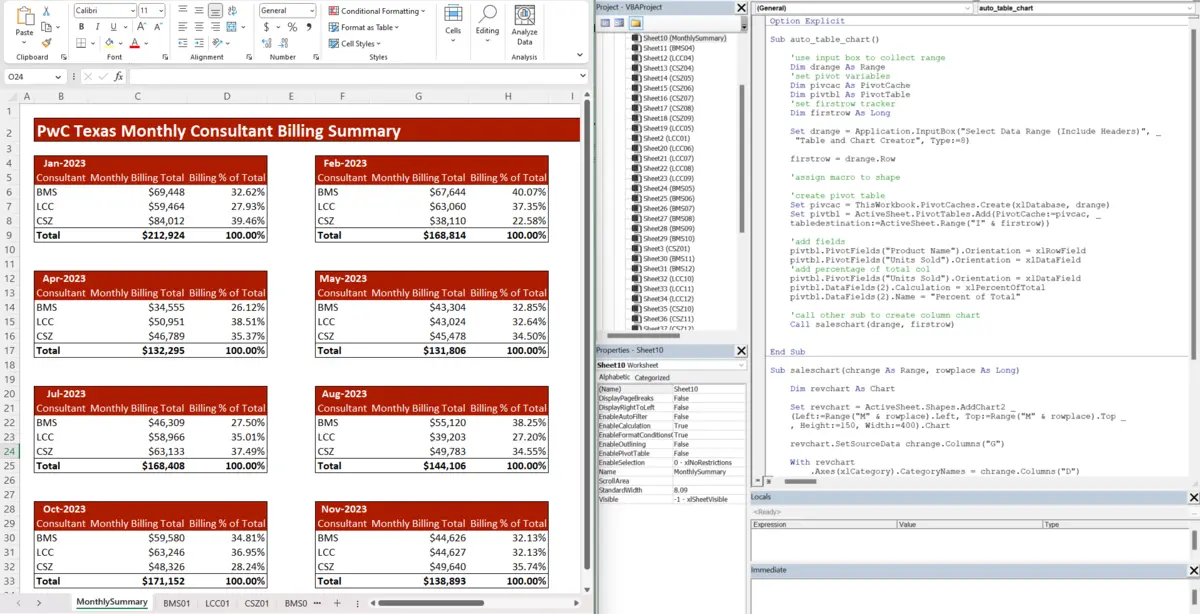Viewport: 1200px width, 614px height.
Task: Select the Format Painter tool
Action: click(x=47, y=42)
